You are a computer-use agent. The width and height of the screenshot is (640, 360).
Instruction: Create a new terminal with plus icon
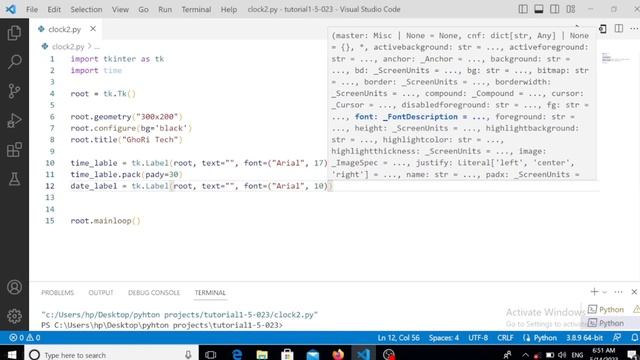[594, 292]
